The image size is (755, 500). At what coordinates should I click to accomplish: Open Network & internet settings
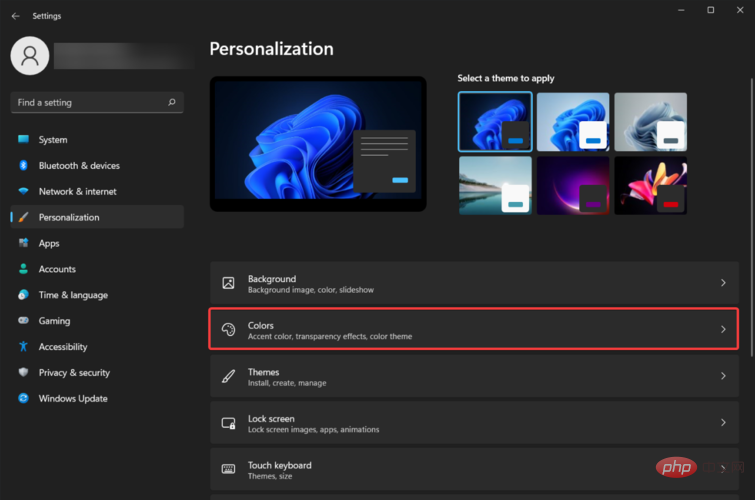[97, 191]
